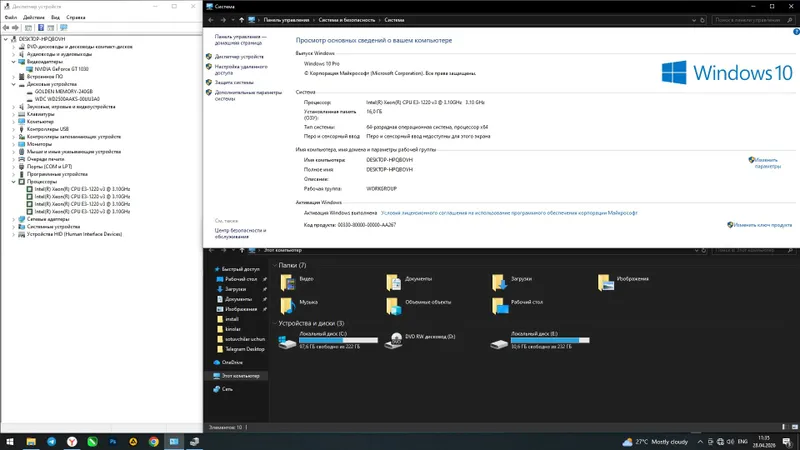This screenshot has height=450, width=800.
Task: Expand the Порты (COM и LPT) node
Action: click(x=14, y=167)
